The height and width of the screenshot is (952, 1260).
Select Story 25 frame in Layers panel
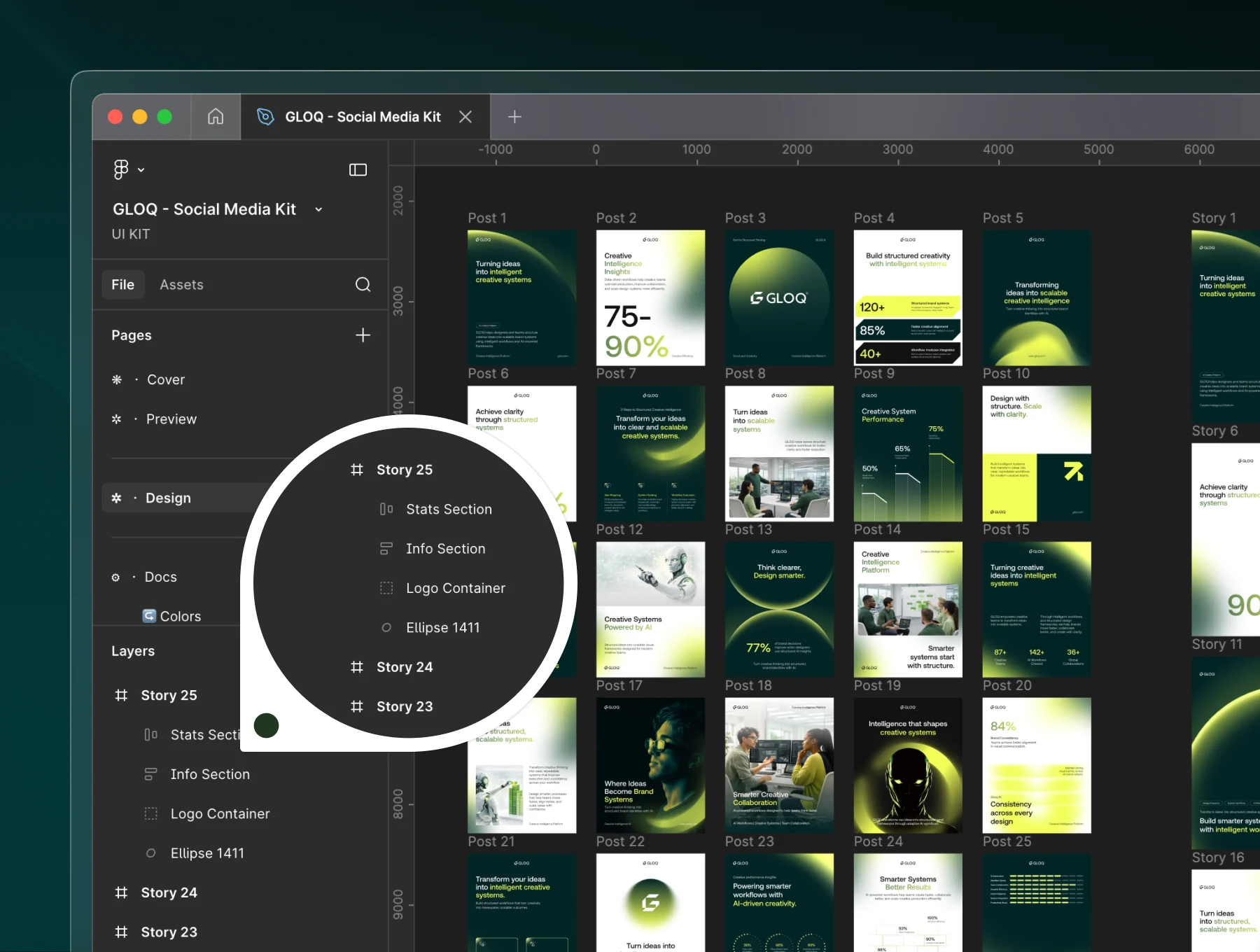pyautogui.click(x=169, y=695)
